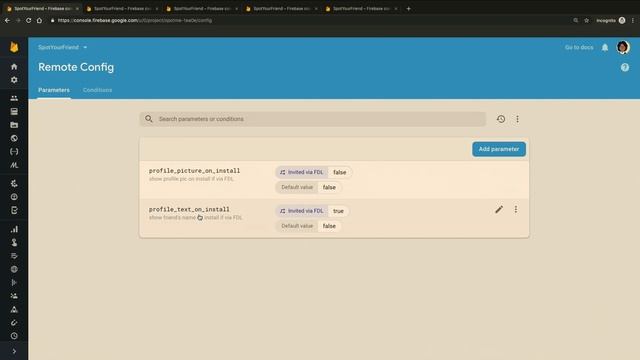
Task: Click the Firebase logo in the sidebar
Action: pos(14,47)
